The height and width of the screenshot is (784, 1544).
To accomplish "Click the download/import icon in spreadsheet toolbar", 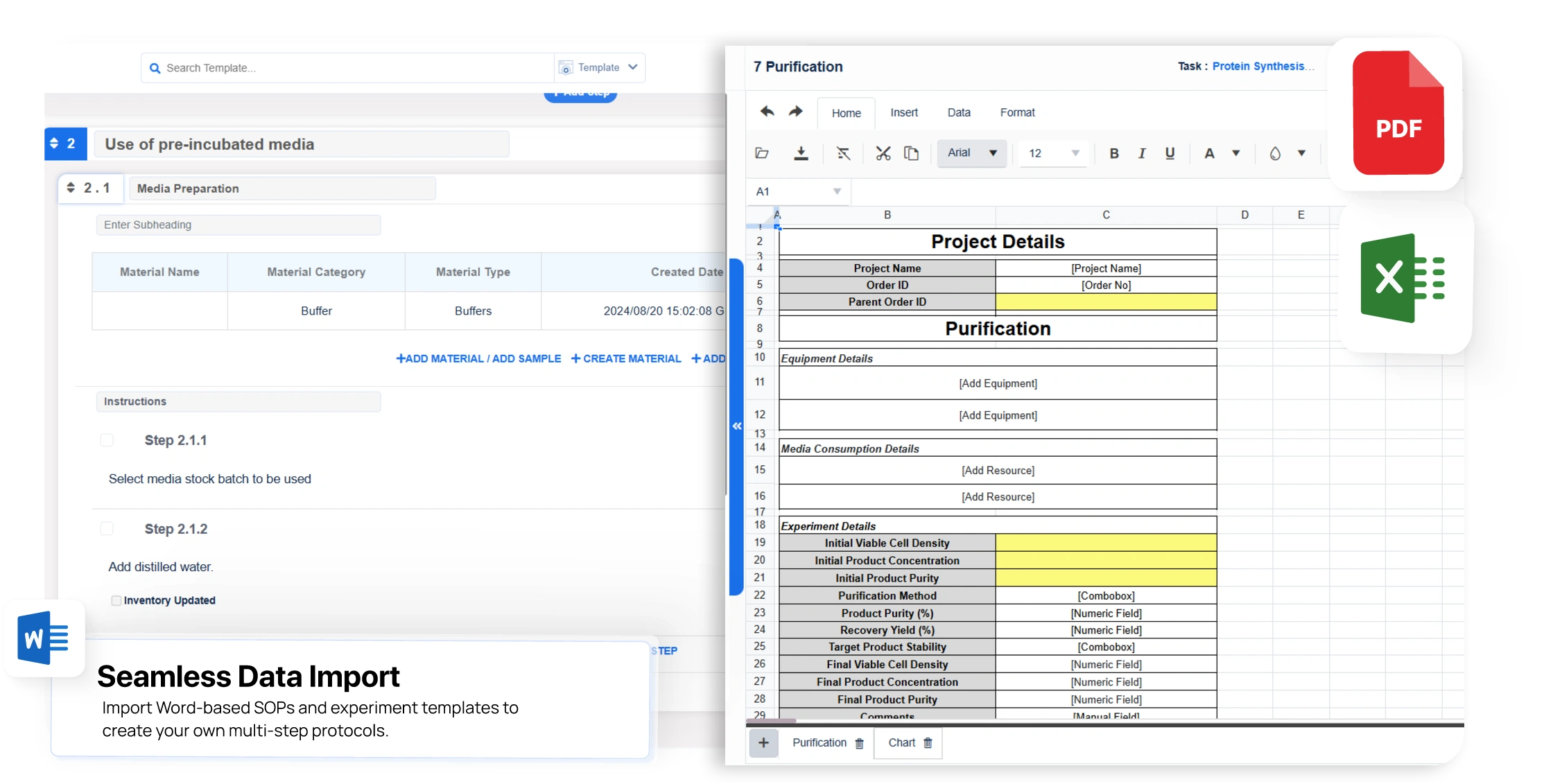I will coord(801,153).
